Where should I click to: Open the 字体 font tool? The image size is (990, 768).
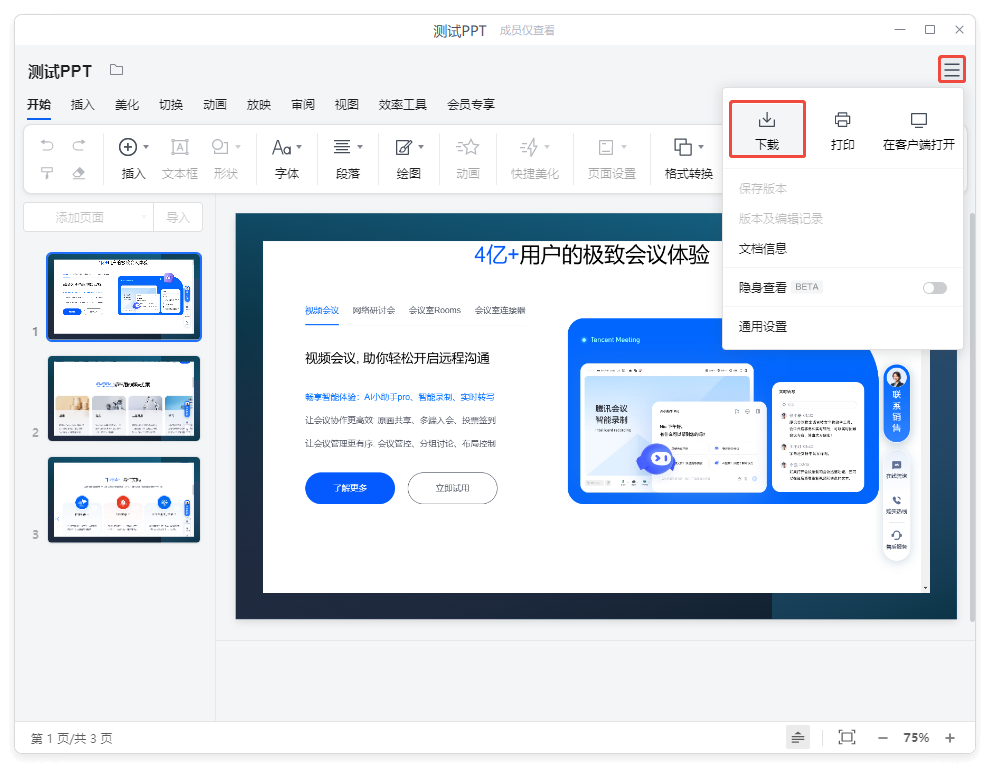(x=281, y=147)
